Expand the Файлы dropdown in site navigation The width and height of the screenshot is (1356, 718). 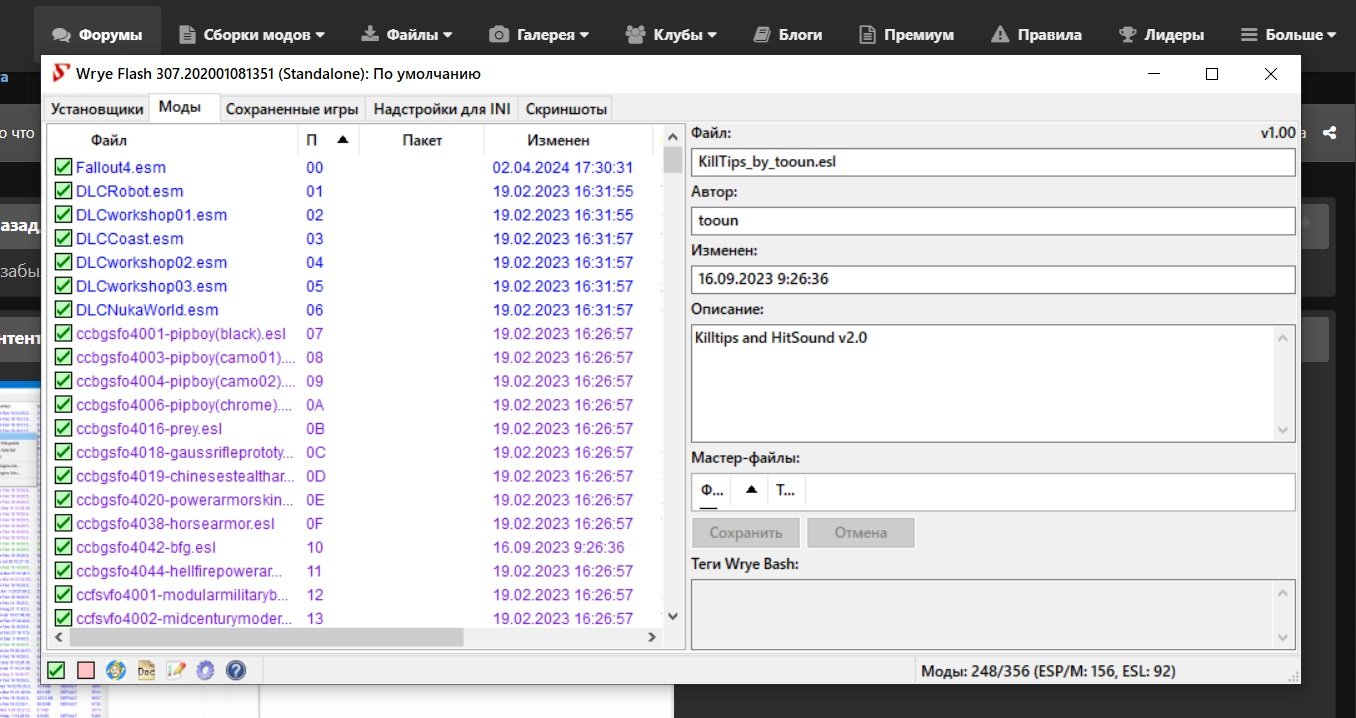pyautogui.click(x=406, y=34)
